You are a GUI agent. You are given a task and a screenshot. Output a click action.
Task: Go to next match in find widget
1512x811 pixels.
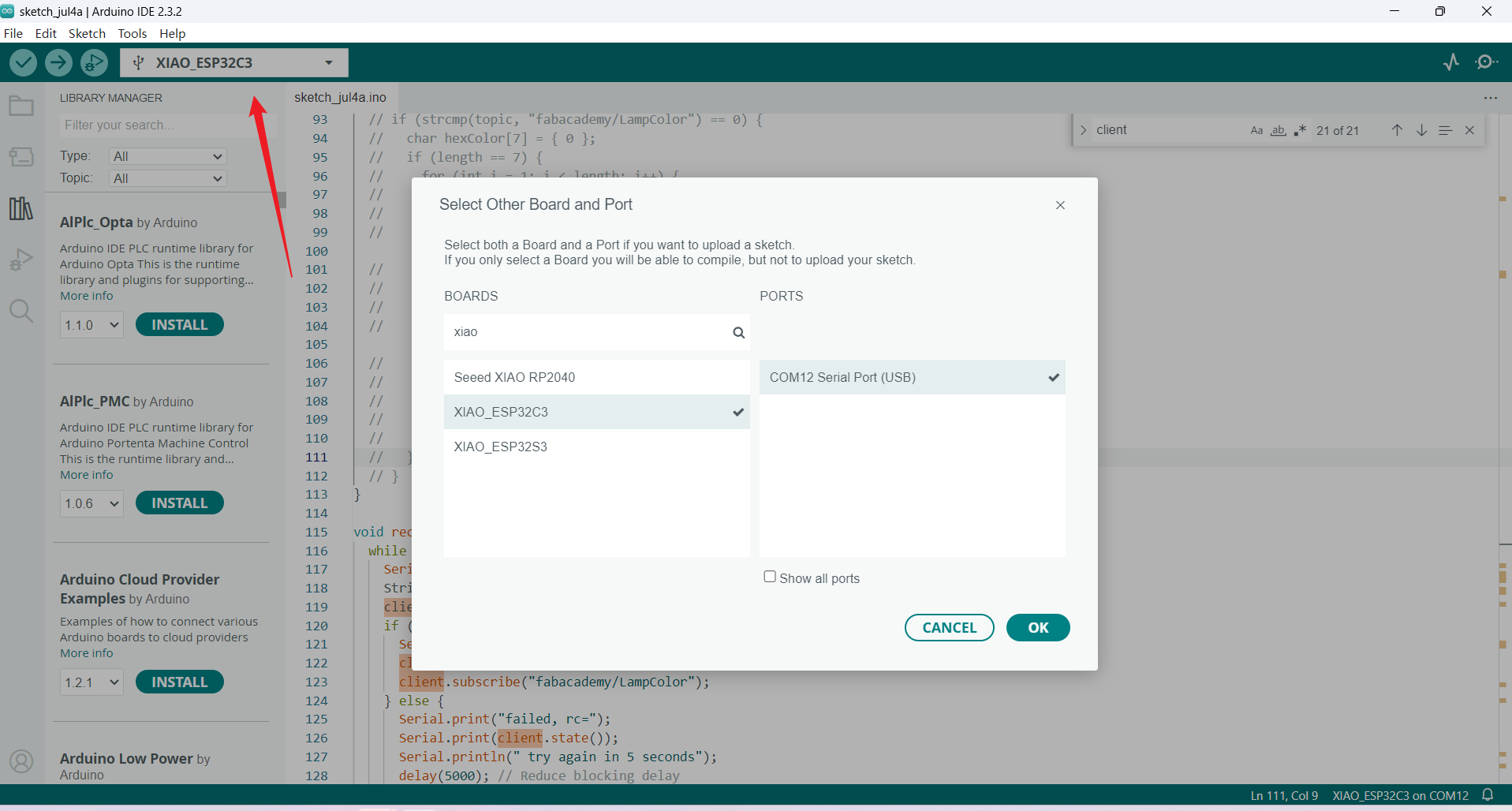(1421, 130)
